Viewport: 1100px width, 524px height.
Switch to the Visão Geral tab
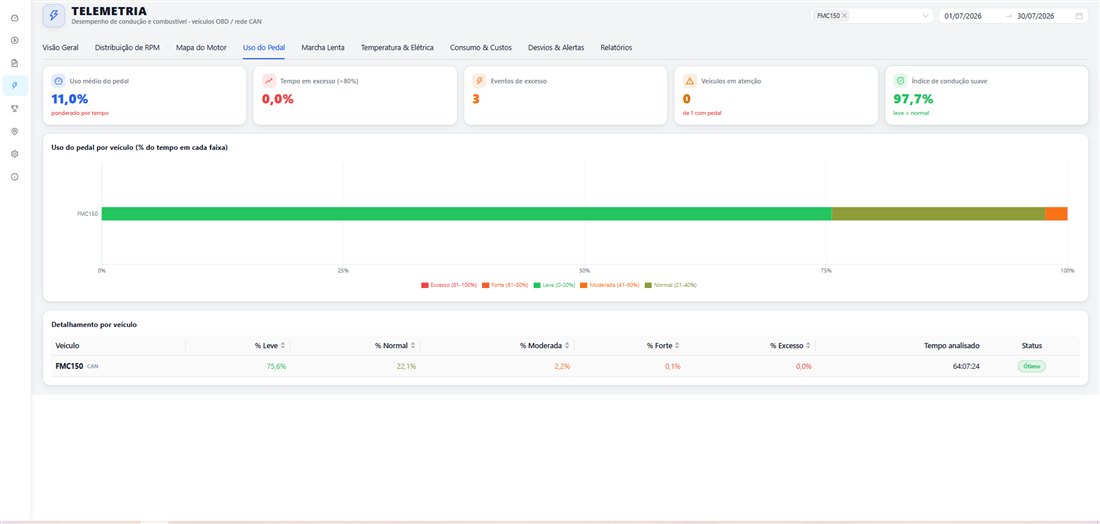tap(60, 48)
